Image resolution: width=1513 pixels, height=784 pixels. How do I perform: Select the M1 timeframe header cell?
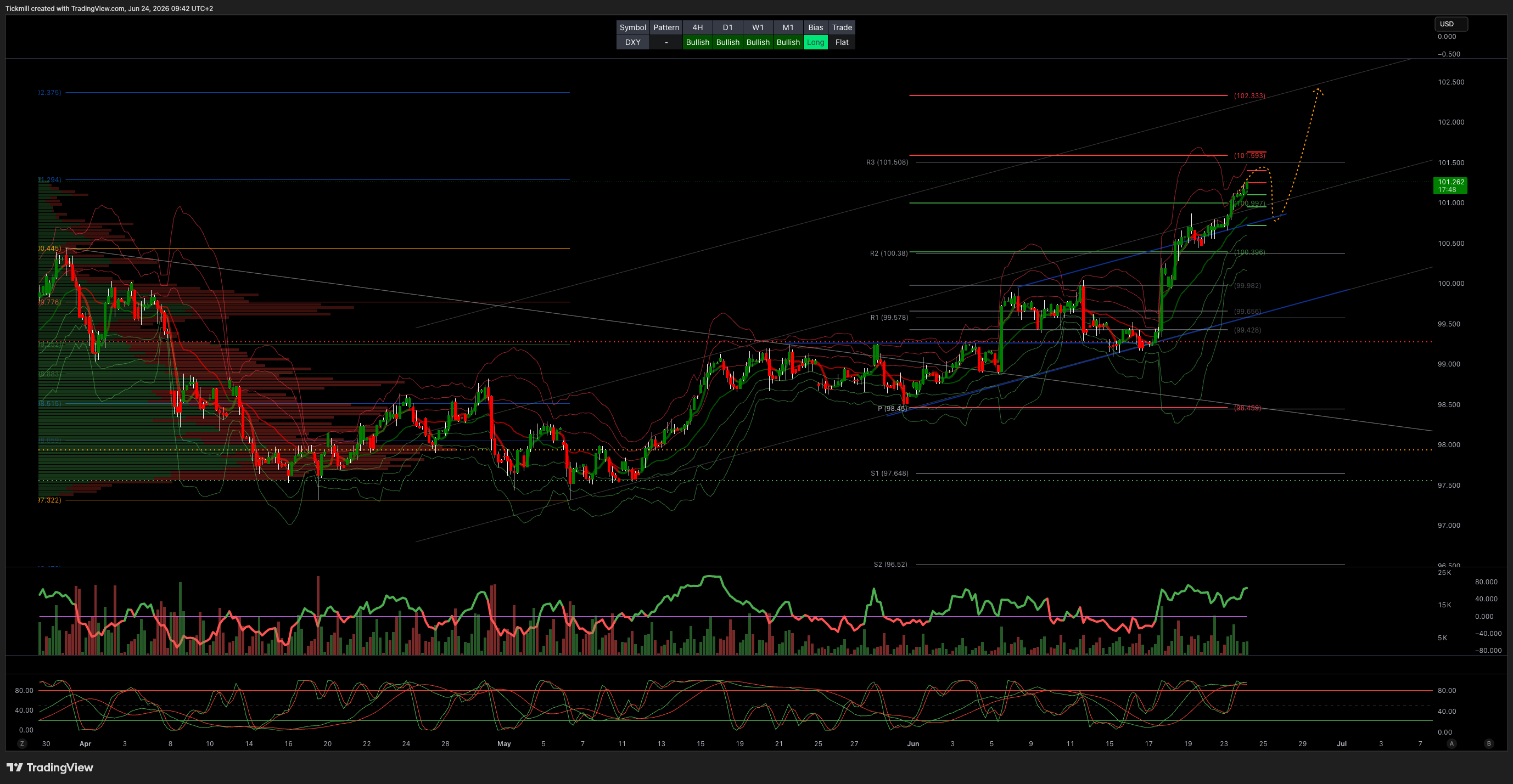point(788,27)
